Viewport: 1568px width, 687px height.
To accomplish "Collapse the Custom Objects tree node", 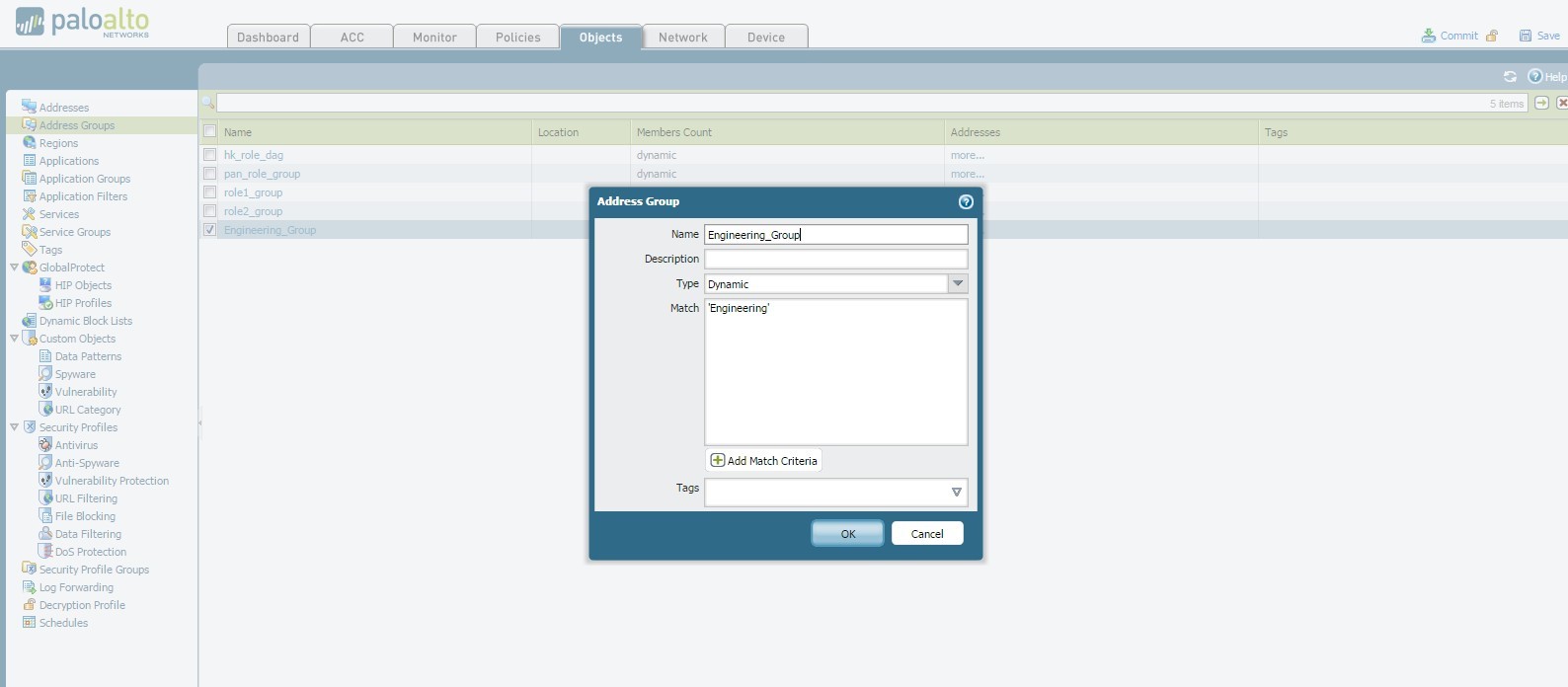I will tap(14, 338).
